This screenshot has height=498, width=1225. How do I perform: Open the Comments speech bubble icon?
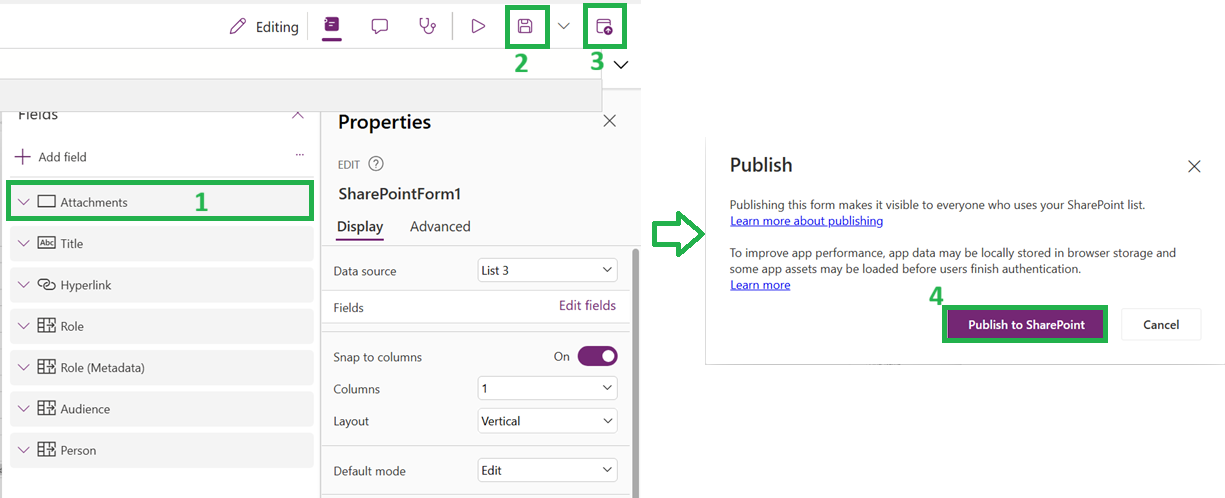(x=380, y=27)
